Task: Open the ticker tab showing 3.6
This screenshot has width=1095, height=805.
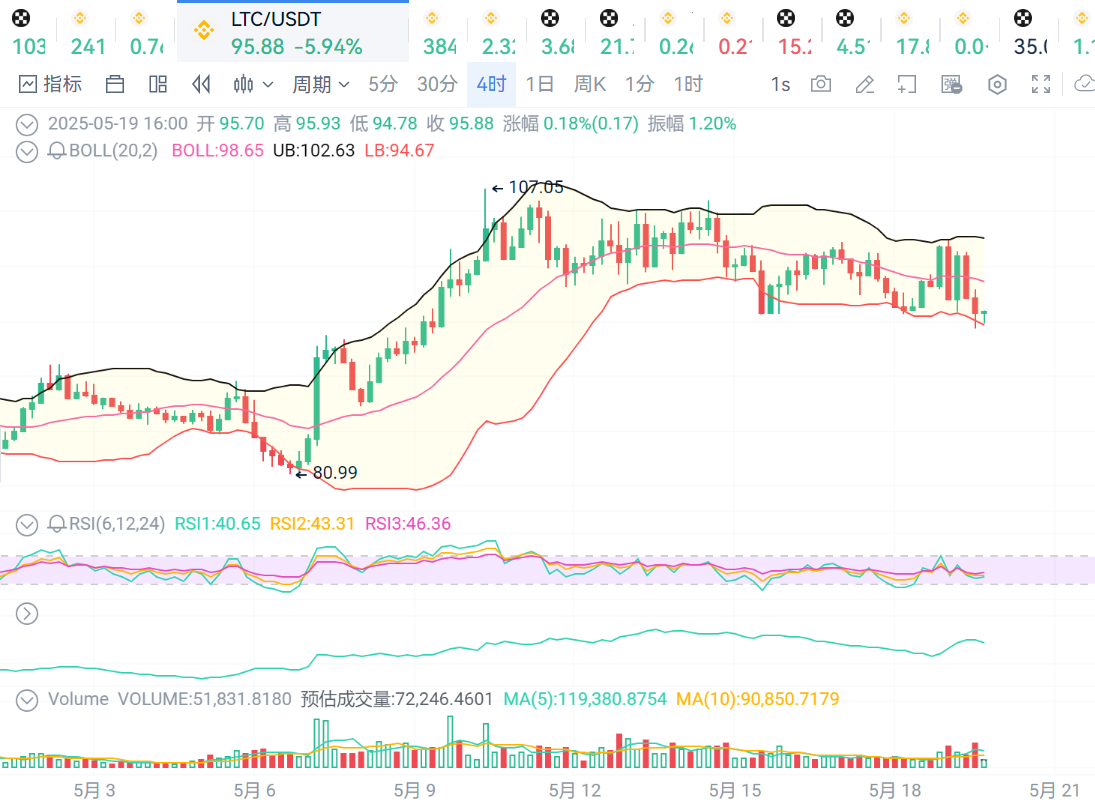Action: pos(557,32)
